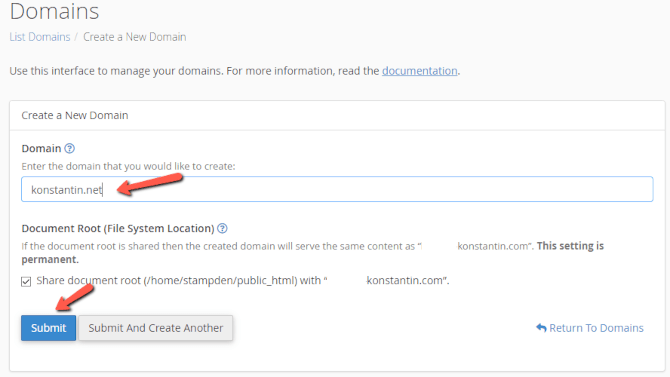Screen dimensions: 670x377
Task: Click the Domain field label
Action: tap(41, 148)
